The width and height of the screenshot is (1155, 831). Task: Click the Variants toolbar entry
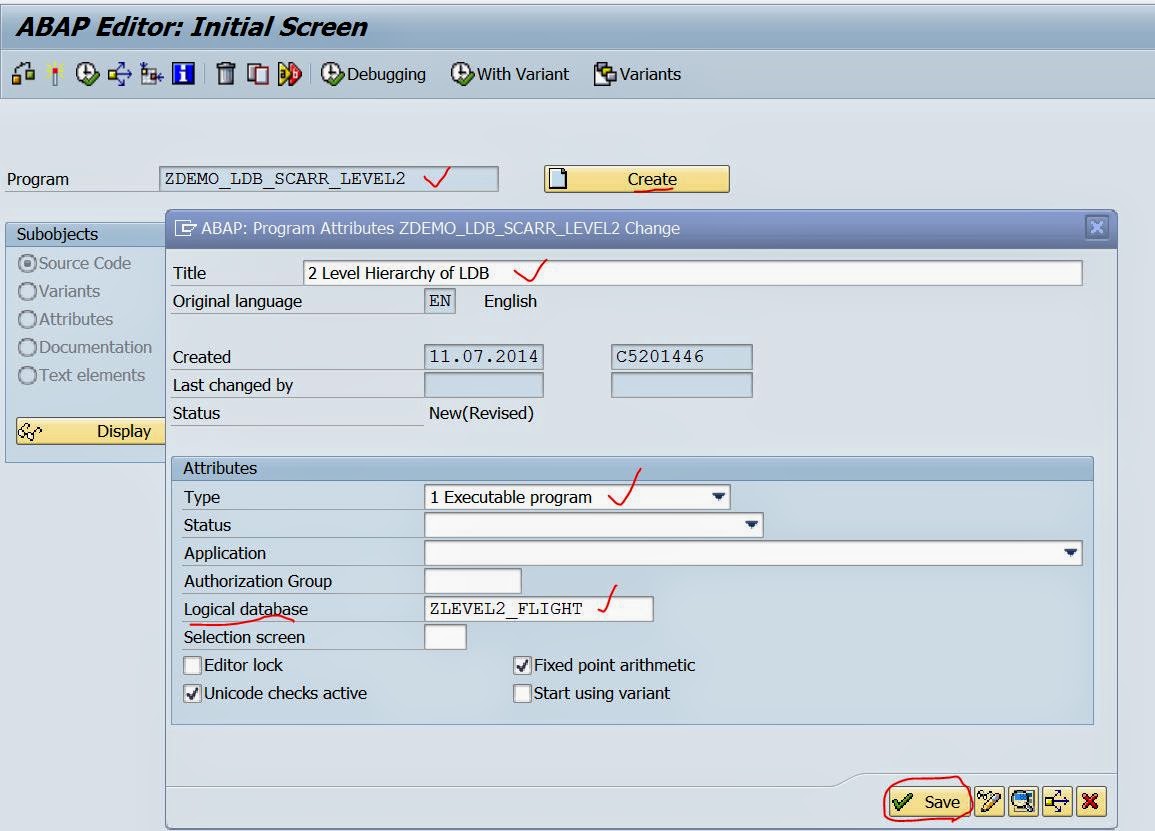click(637, 74)
